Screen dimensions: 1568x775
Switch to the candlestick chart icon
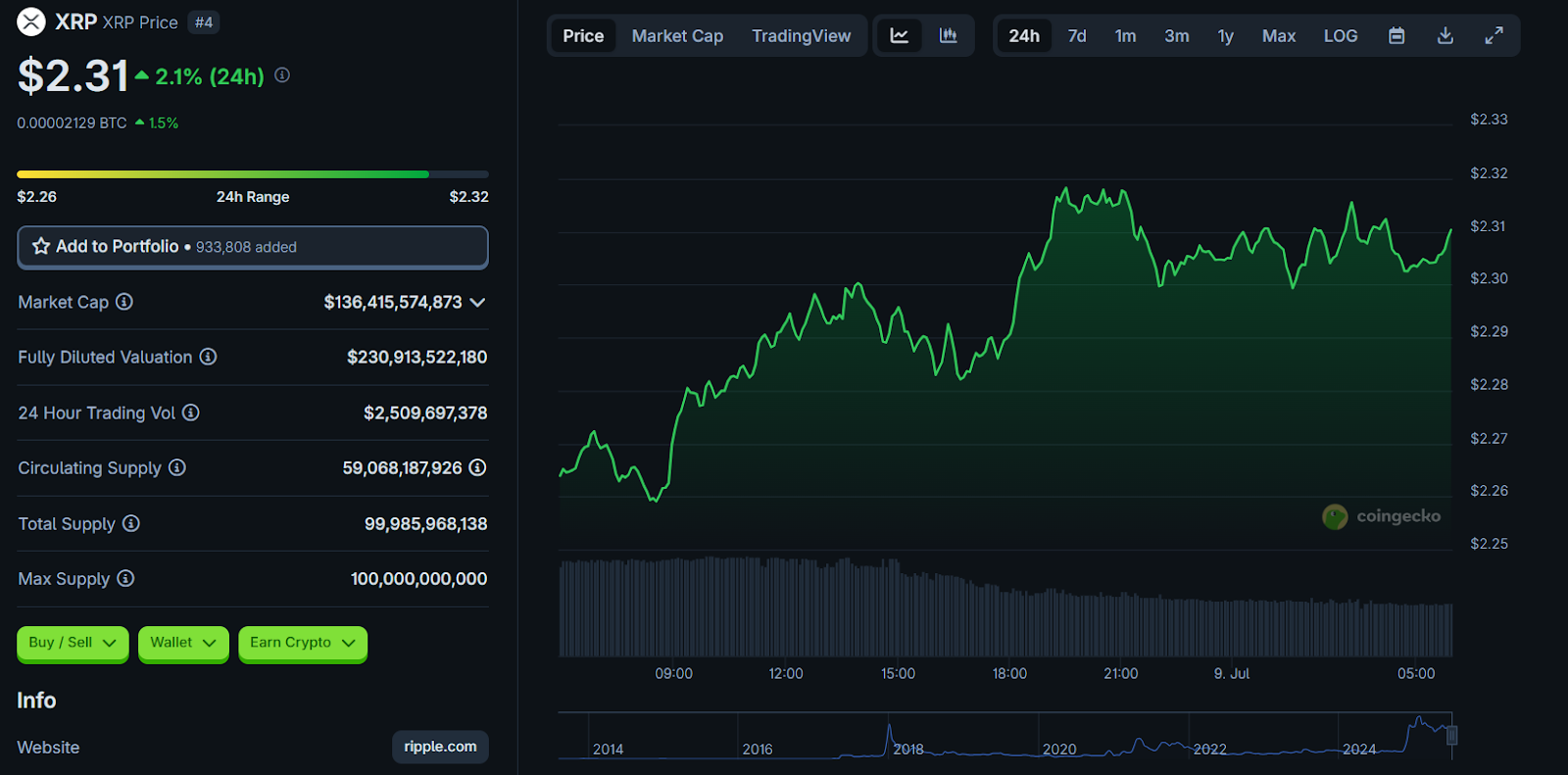click(x=948, y=36)
